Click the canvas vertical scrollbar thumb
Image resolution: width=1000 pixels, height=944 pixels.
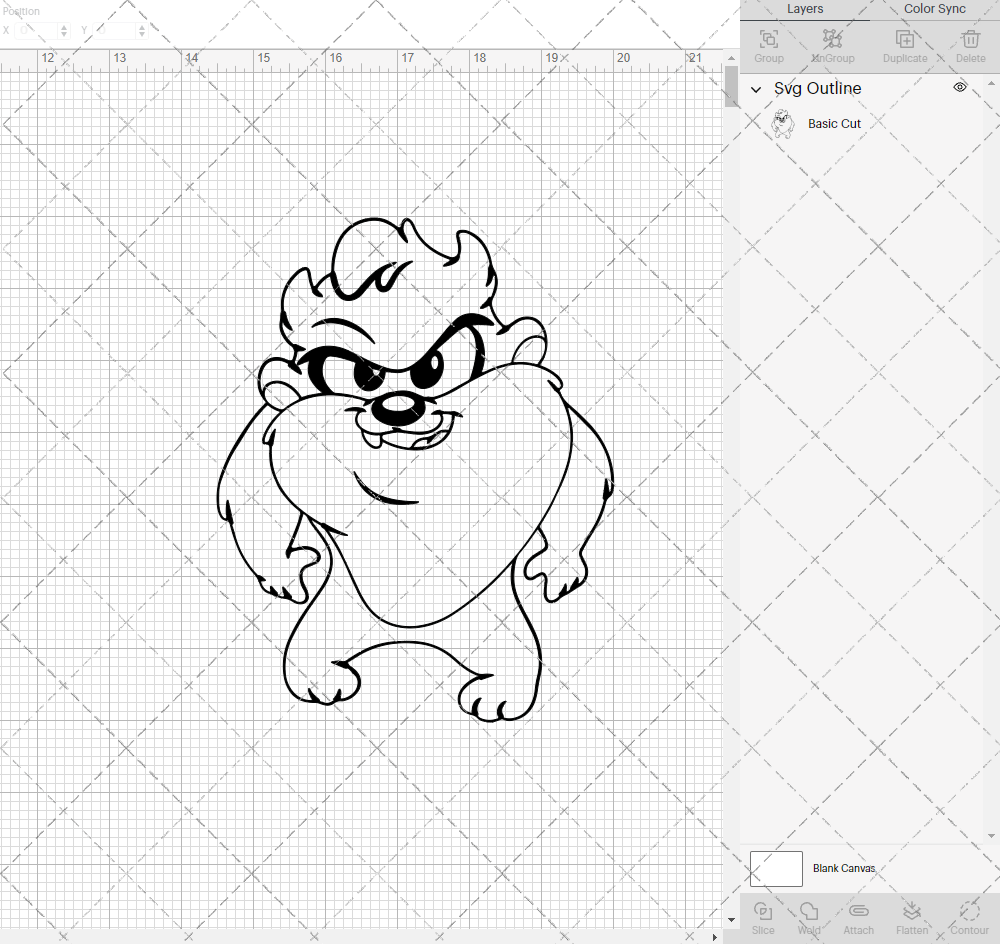coord(732,87)
